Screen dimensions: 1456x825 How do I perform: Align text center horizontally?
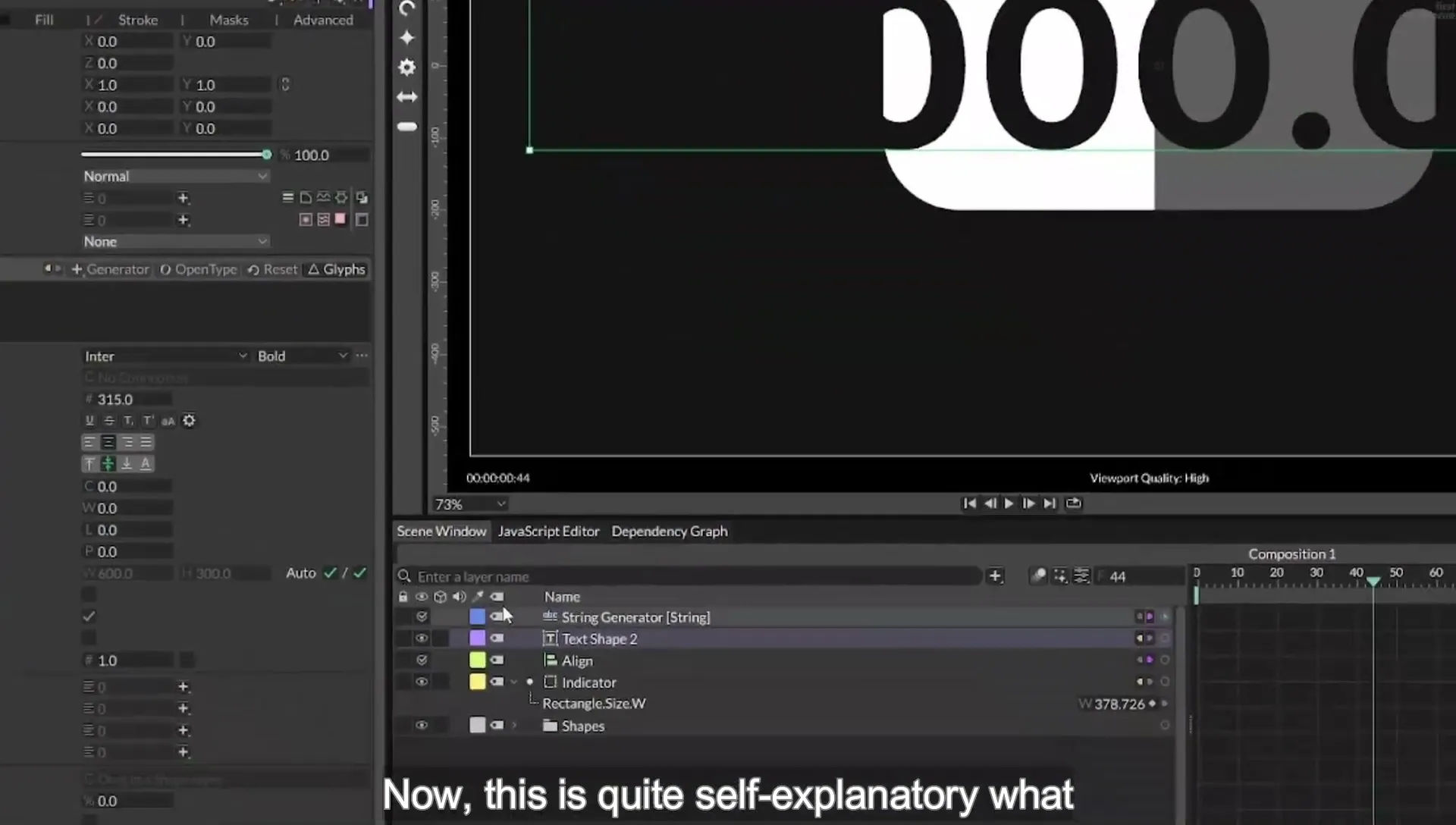(x=108, y=442)
